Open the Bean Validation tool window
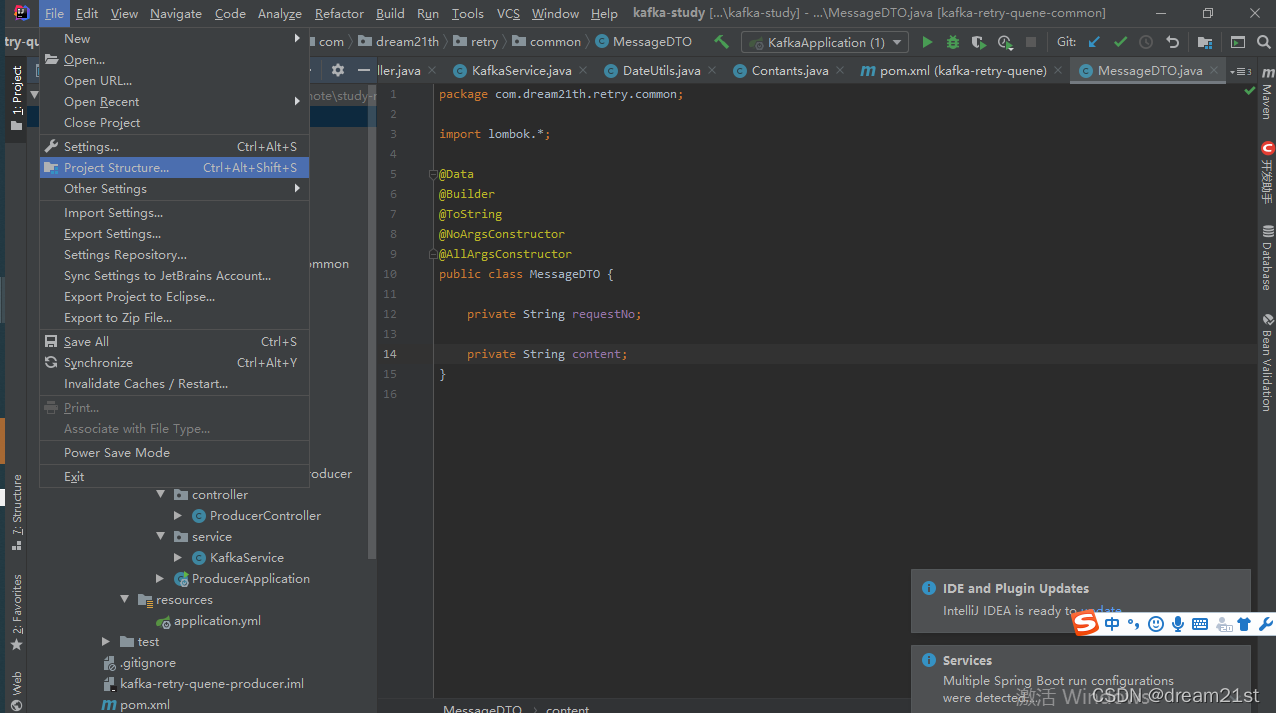Image resolution: width=1276 pixels, height=713 pixels. [1266, 363]
